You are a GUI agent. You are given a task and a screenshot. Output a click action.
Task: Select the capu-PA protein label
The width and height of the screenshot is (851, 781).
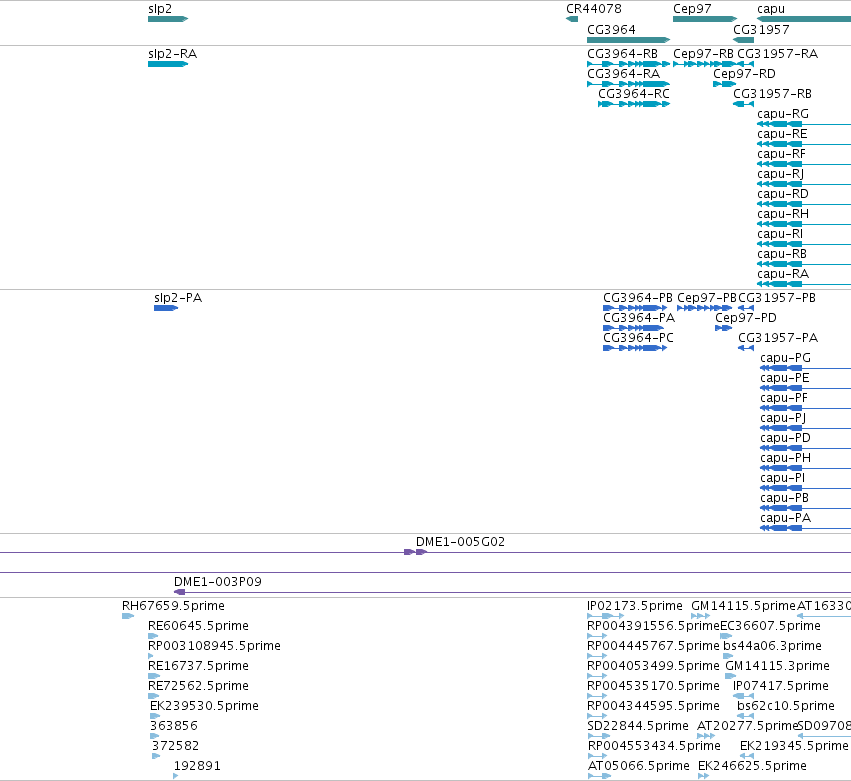pyautogui.click(x=785, y=518)
